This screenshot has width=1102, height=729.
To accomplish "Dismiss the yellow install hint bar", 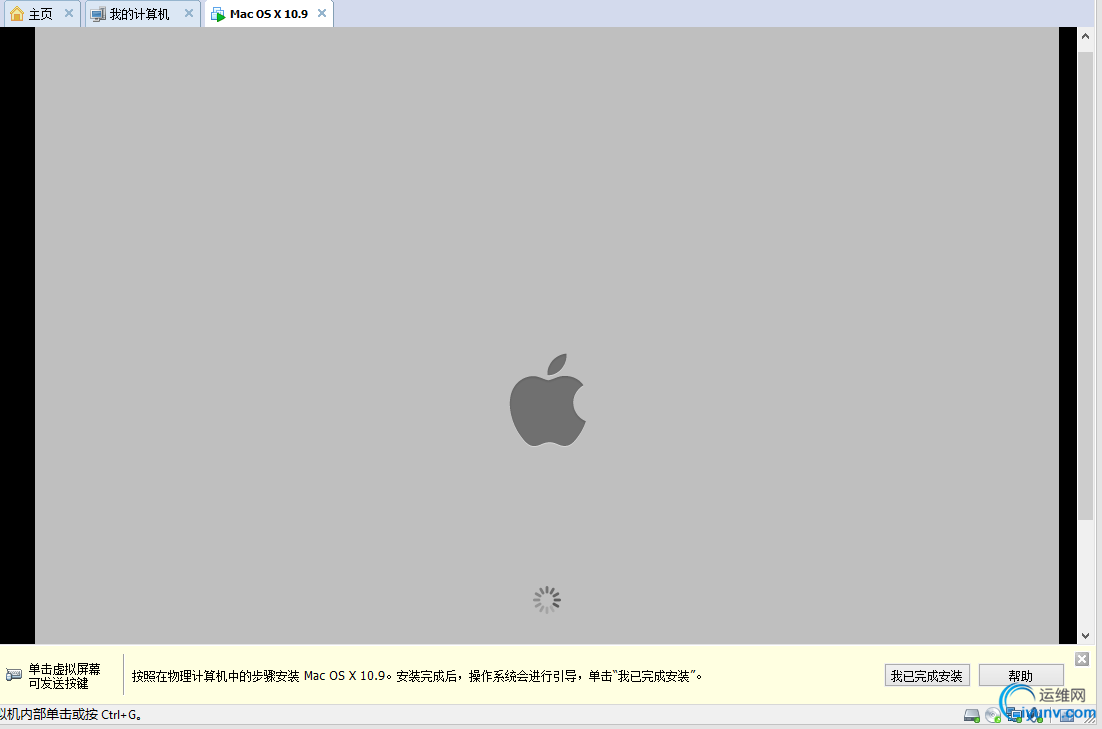I will [1082, 659].
